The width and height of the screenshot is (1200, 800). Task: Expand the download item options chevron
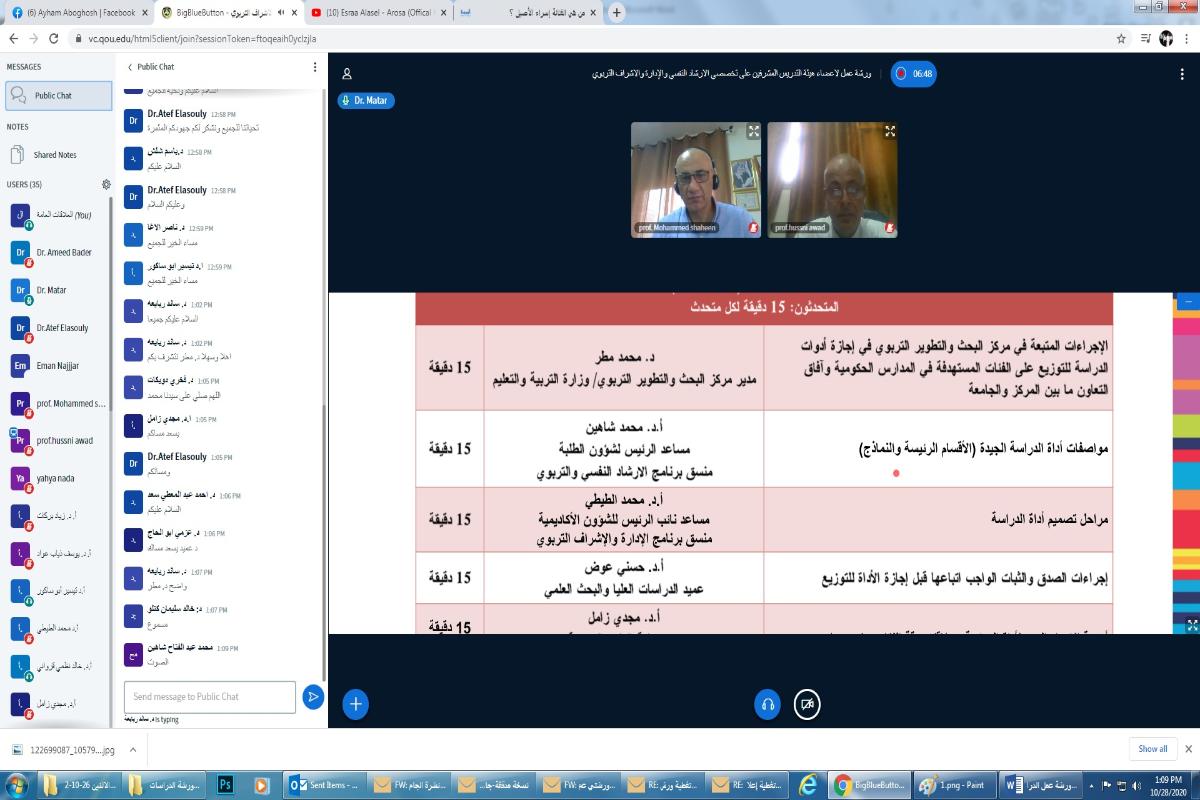point(133,749)
